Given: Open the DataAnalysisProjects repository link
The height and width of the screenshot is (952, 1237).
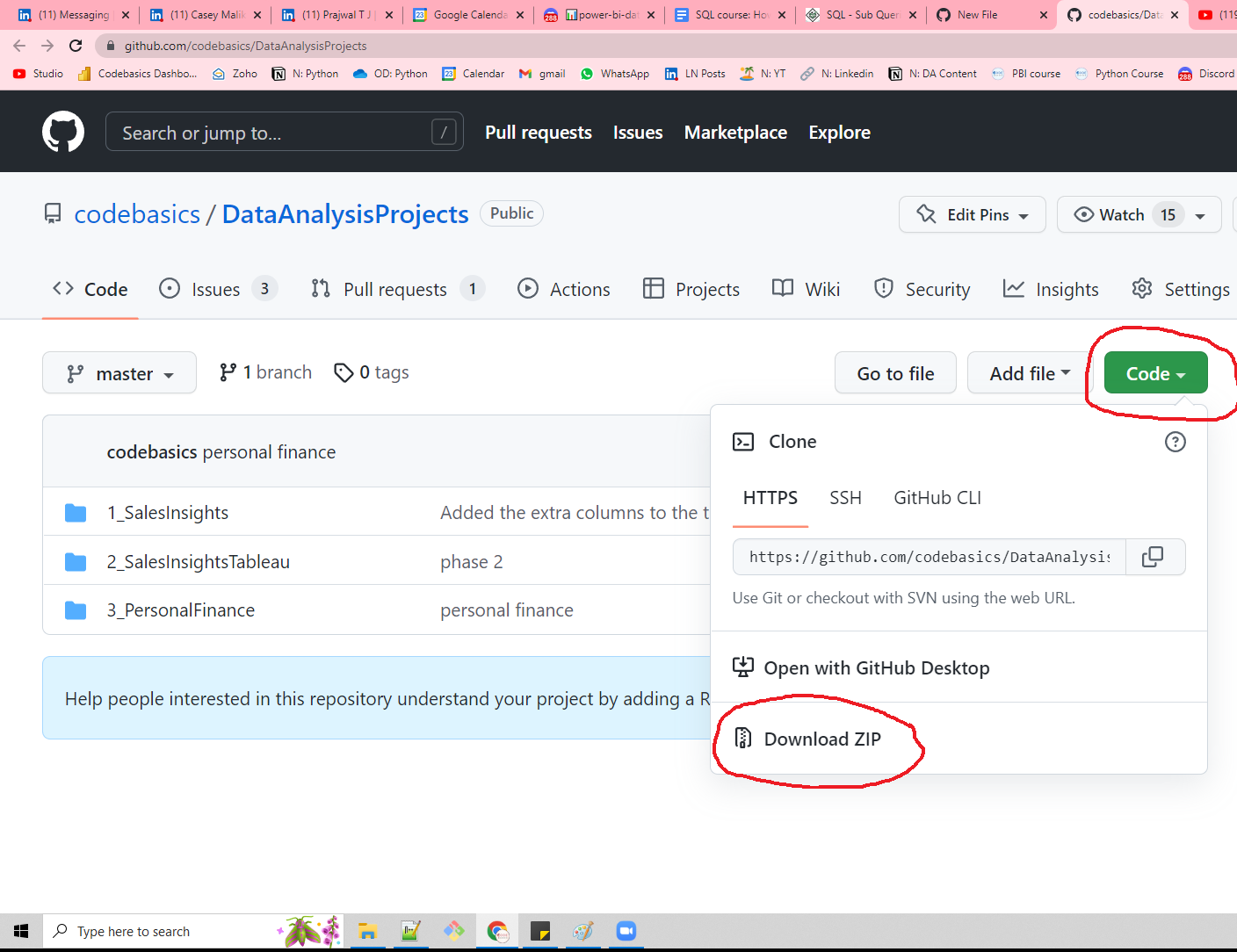Looking at the screenshot, I should tap(345, 214).
